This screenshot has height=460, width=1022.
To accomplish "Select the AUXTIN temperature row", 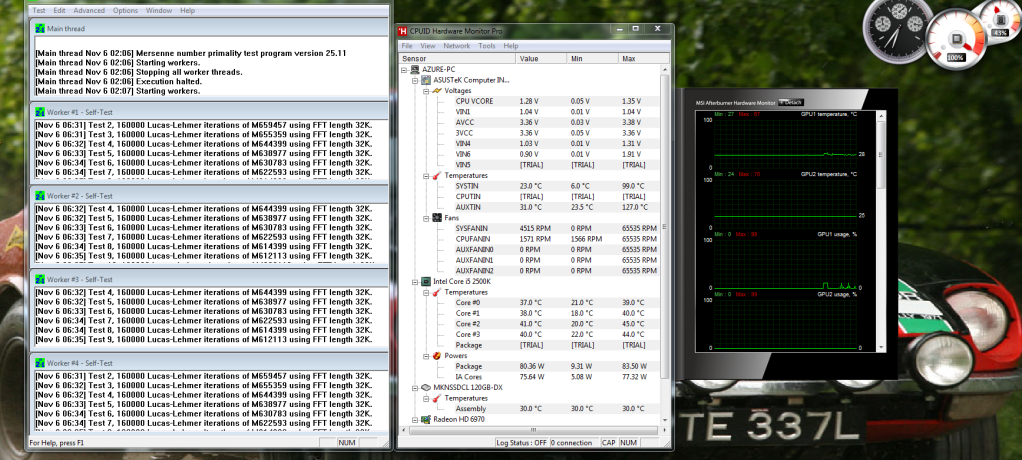I will [556, 207].
